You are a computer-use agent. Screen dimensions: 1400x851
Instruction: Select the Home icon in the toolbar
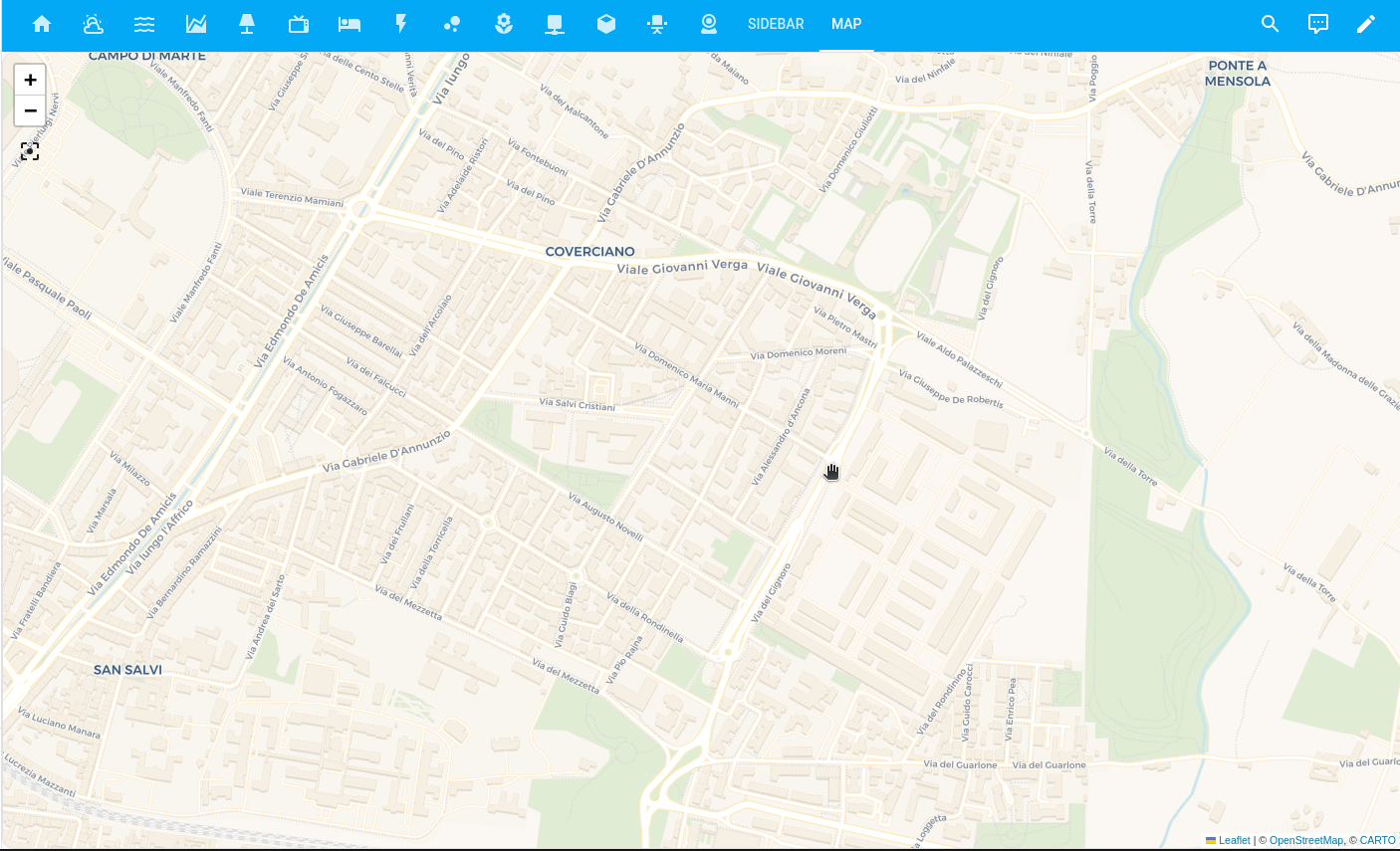click(42, 23)
